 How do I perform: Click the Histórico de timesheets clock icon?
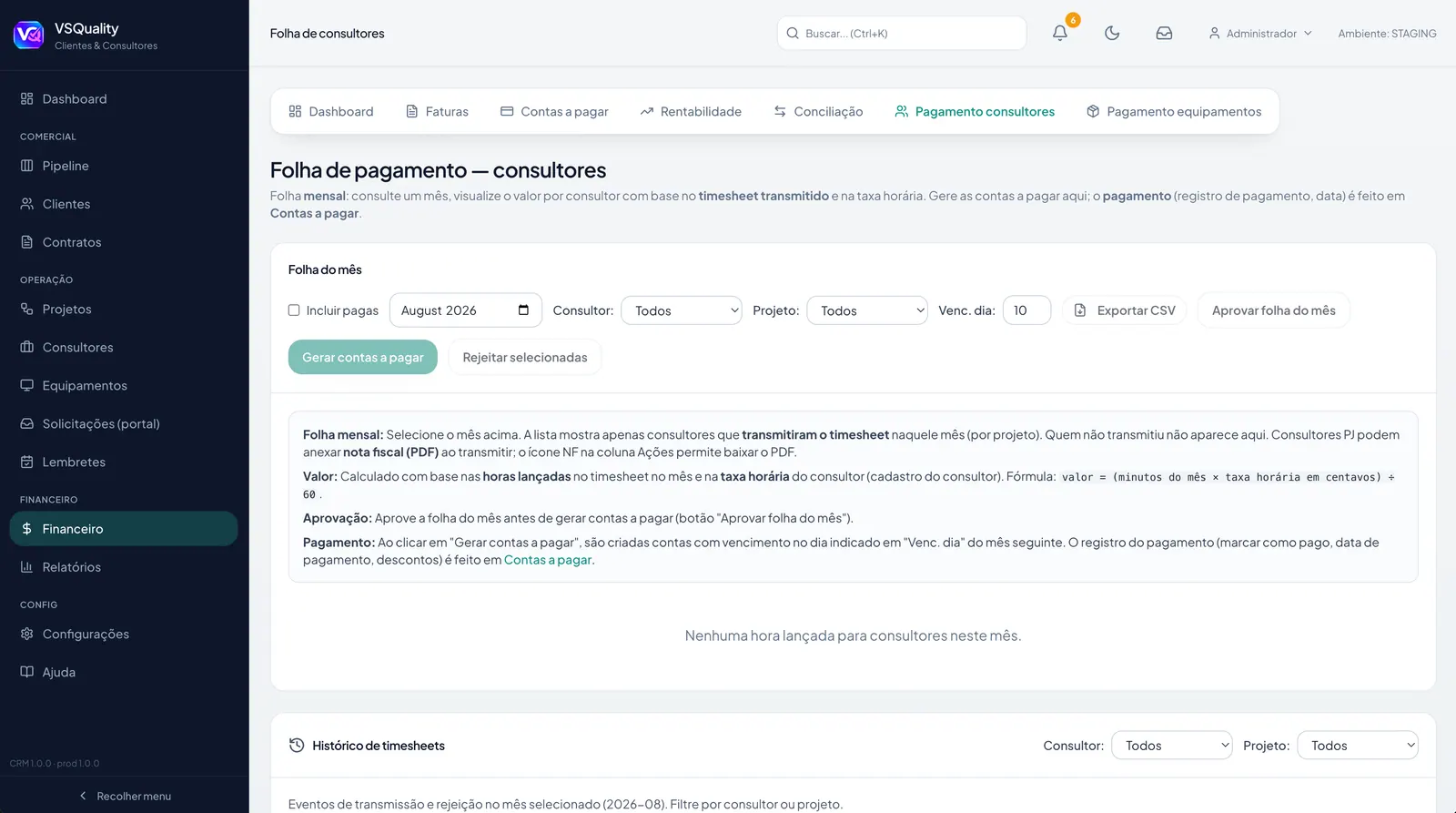297,746
